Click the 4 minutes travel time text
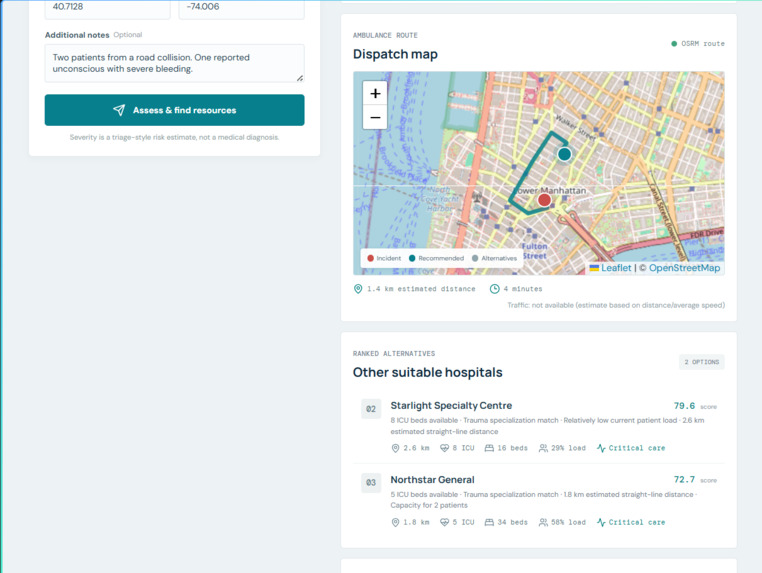The image size is (762, 573). coord(523,289)
